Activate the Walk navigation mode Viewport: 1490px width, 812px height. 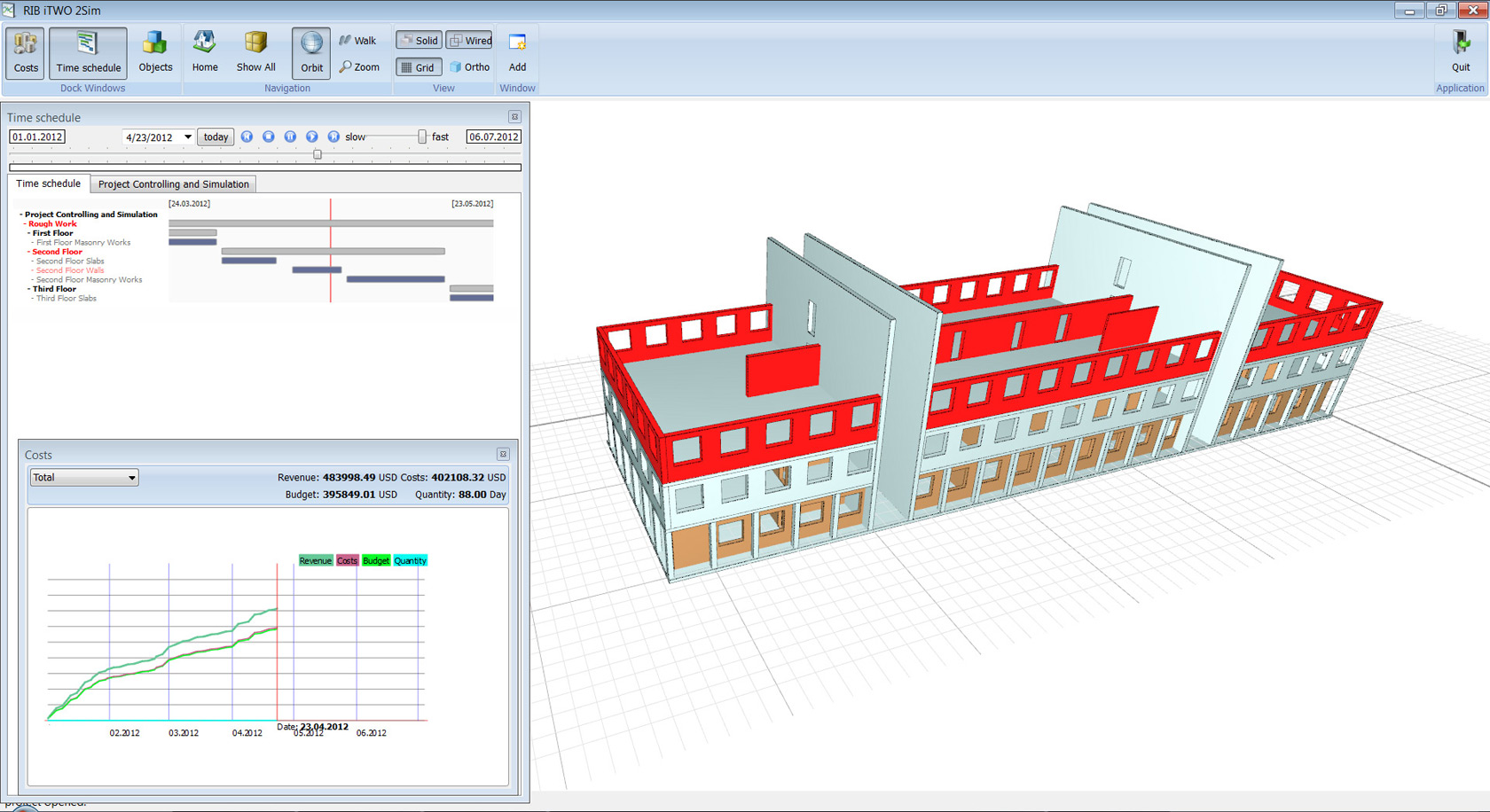[x=359, y=40]
